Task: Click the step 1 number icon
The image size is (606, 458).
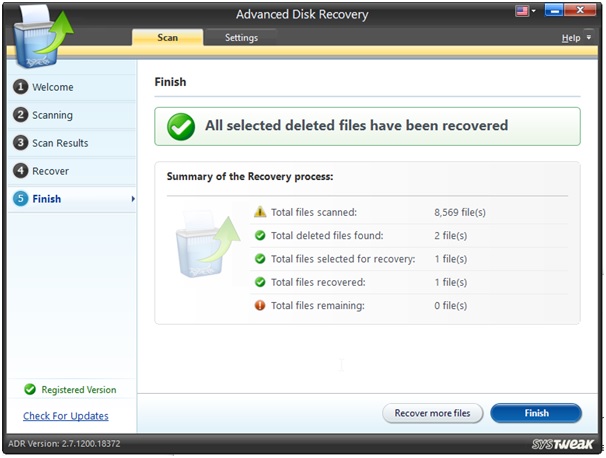Action: 20,87
